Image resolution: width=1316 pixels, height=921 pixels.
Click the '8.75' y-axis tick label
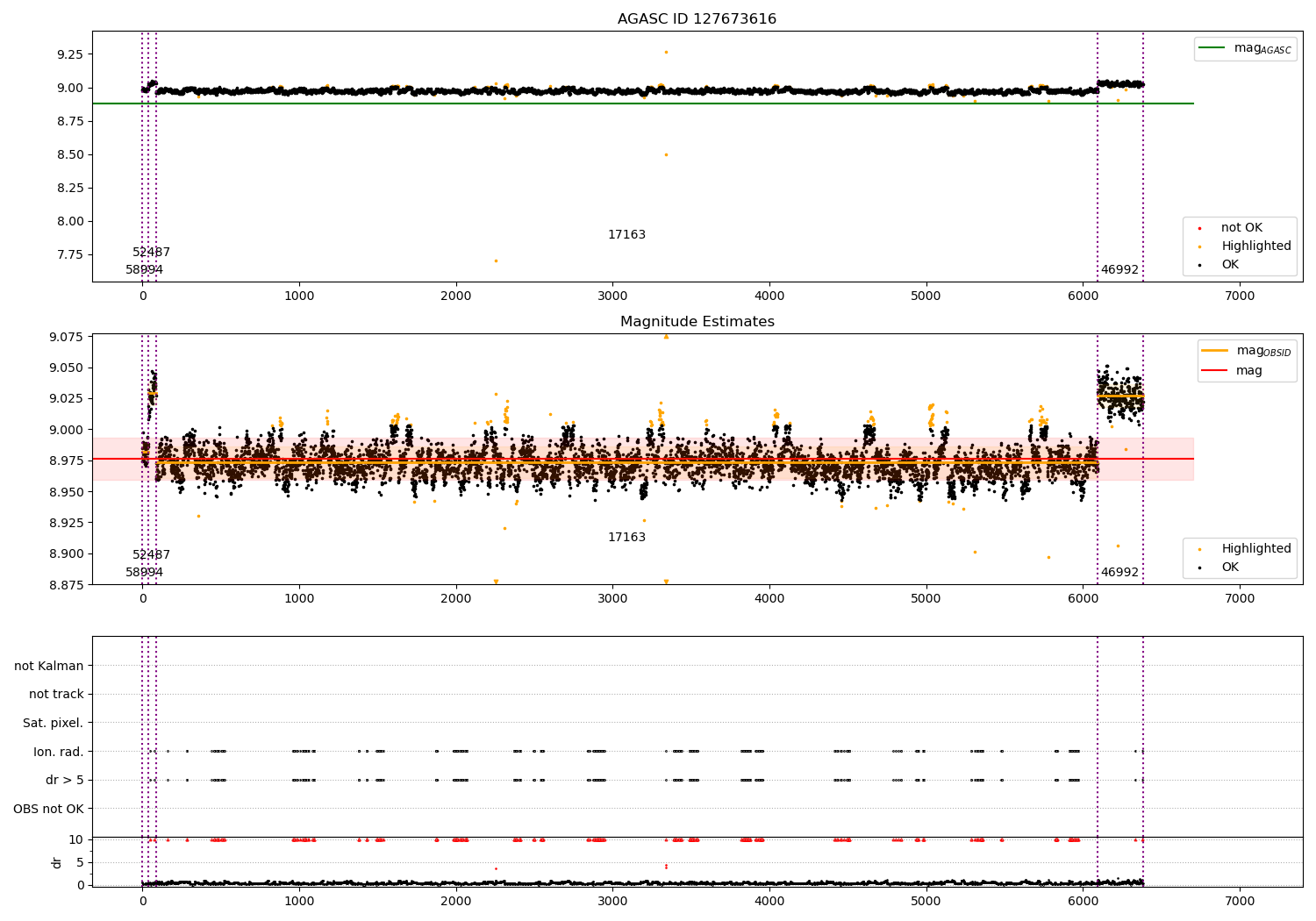pyautogui.click(x=70, y=121)
